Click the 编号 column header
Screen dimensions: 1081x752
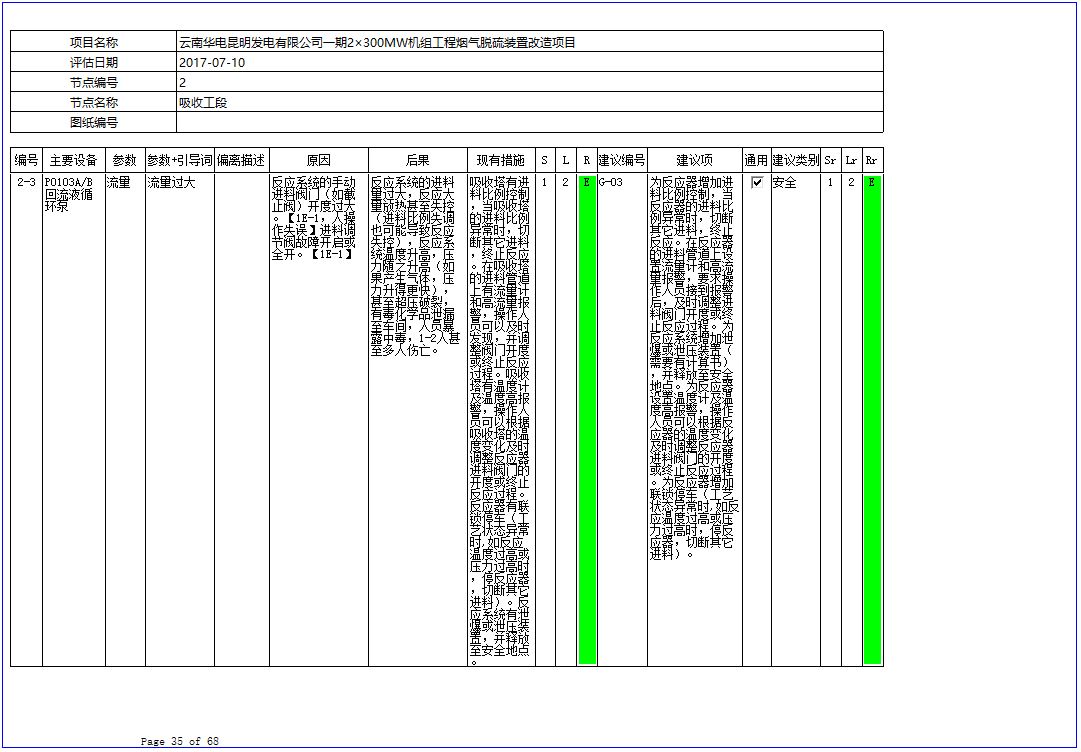tap(26, 160)
